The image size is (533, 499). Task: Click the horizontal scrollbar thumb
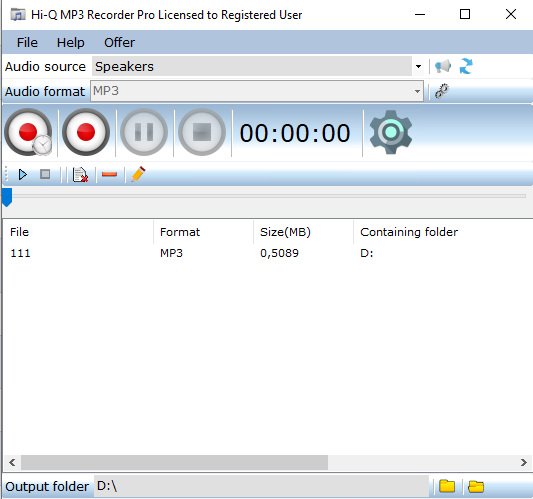click(174, 462)
